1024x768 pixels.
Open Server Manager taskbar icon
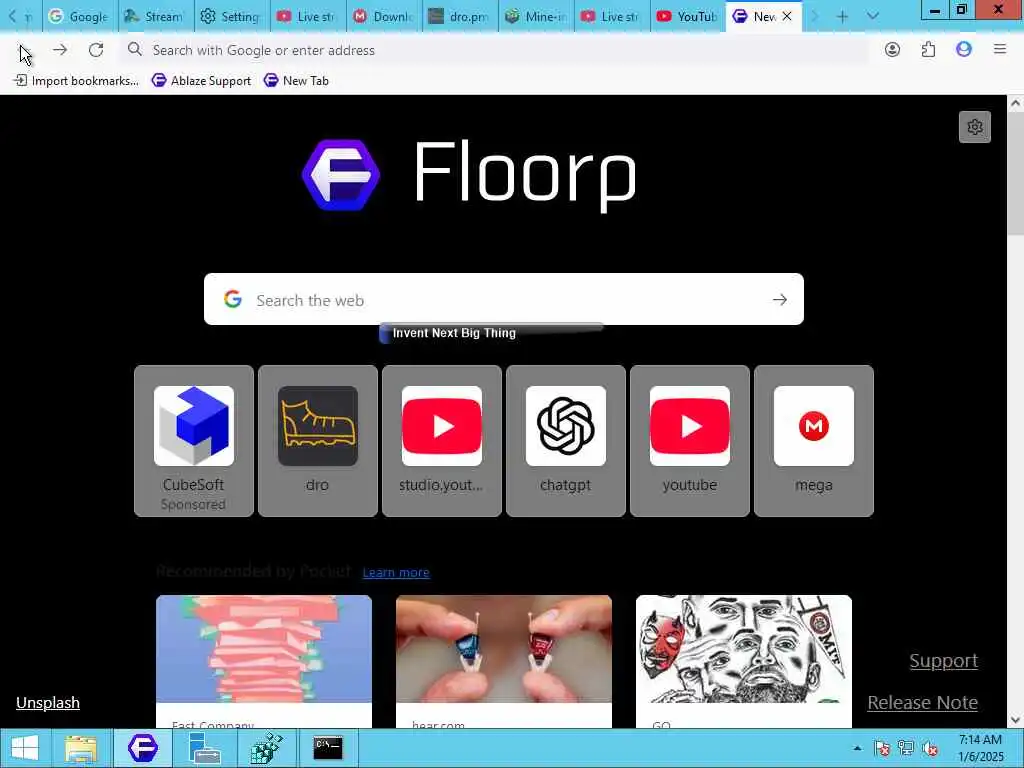coord(204,748)
